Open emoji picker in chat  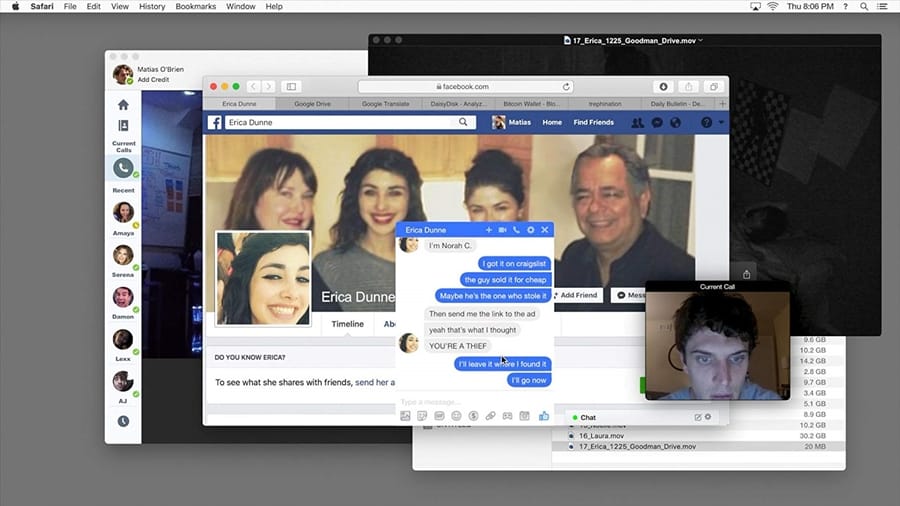[x=456, y=416]
